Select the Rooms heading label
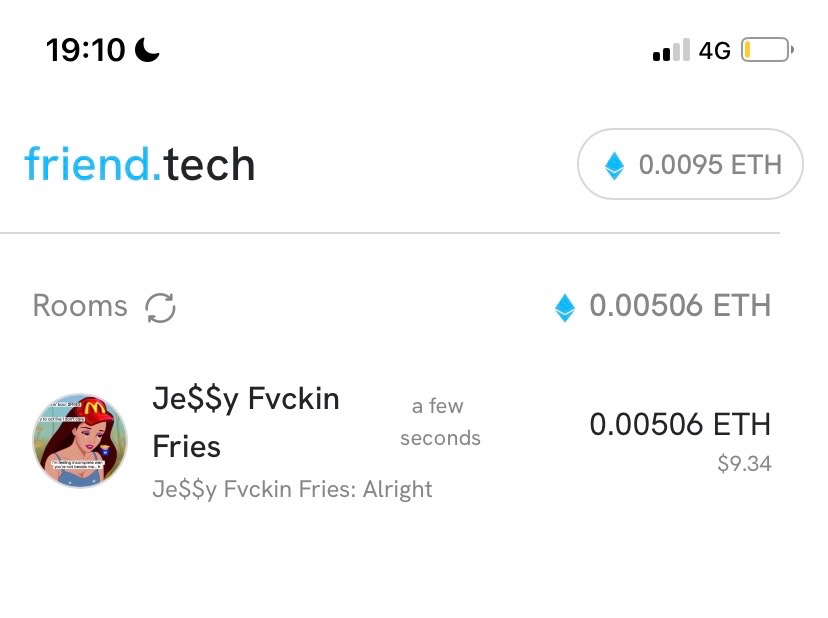The width and height of the screenshot is (828, 618). pos(80,306)
